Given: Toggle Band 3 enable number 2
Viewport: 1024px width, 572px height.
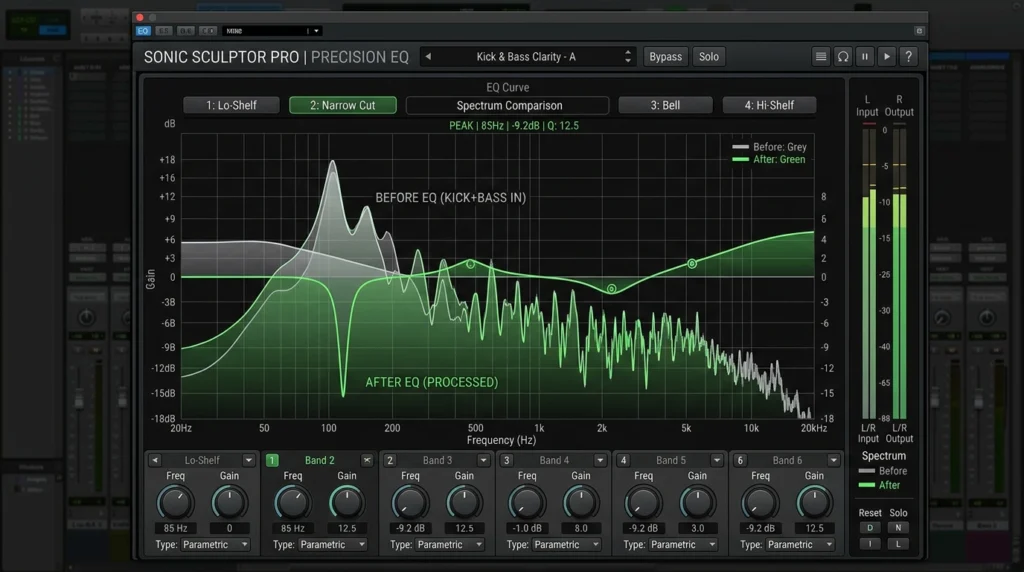Looking at the screenshot, I should 390,460.
